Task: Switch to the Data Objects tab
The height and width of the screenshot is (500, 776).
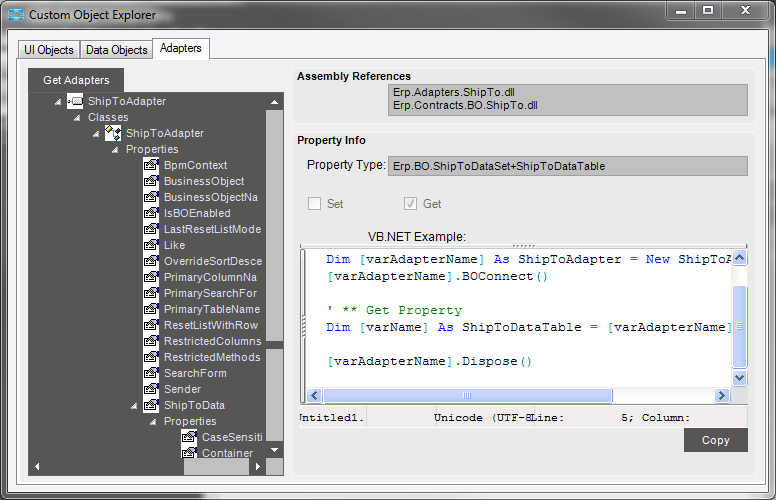Action: pos(116,50)
